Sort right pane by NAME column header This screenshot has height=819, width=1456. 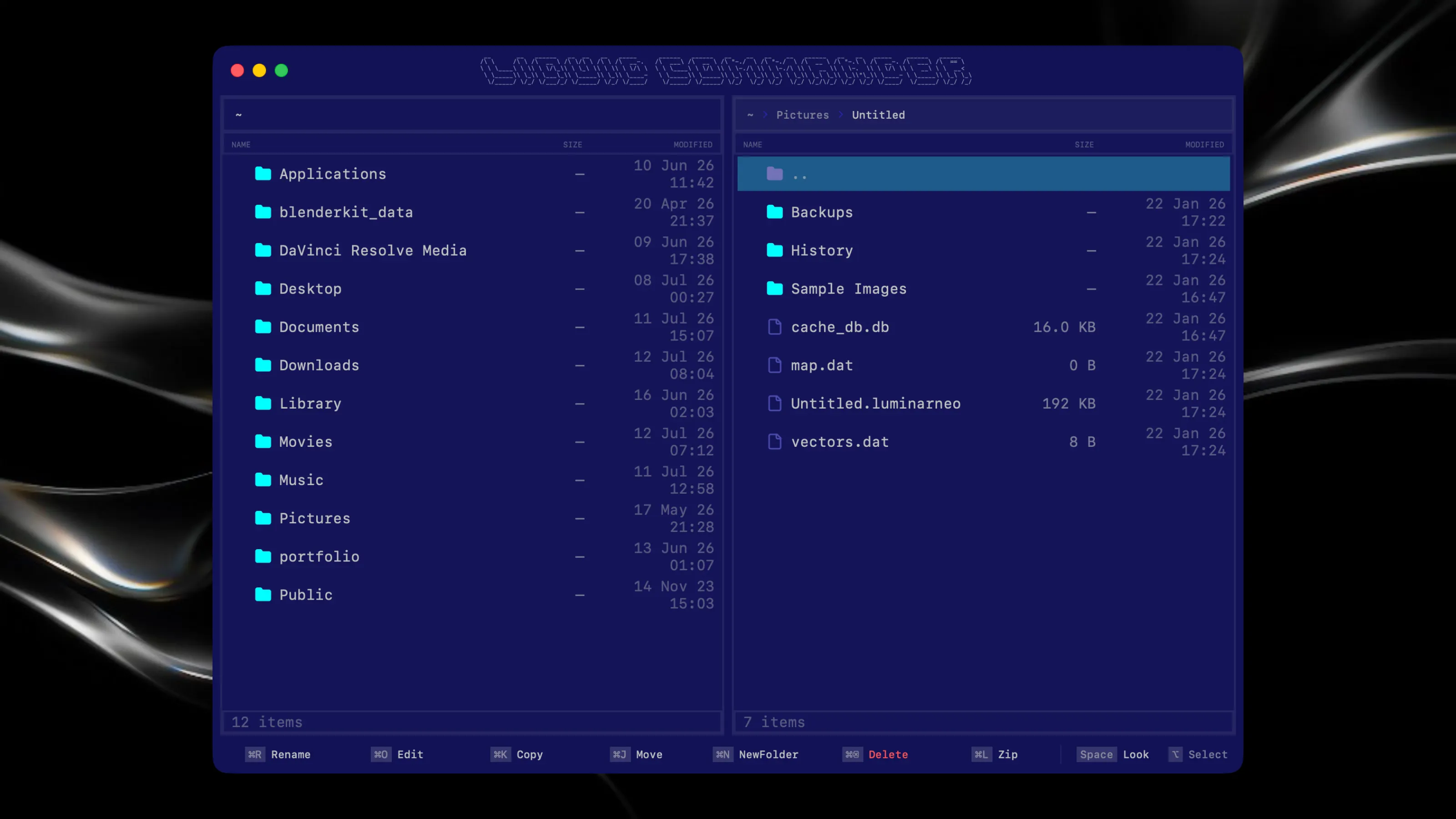[x=753, y=145]
